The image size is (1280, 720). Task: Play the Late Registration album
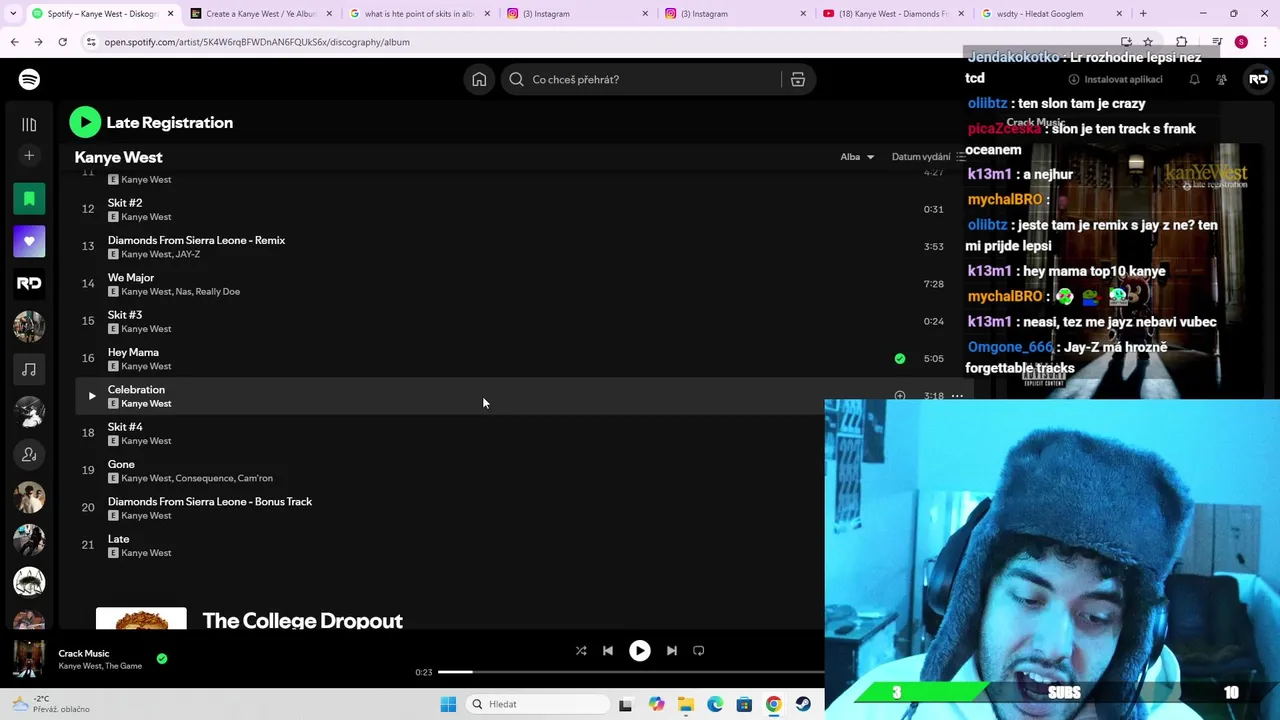coord(85,122)
